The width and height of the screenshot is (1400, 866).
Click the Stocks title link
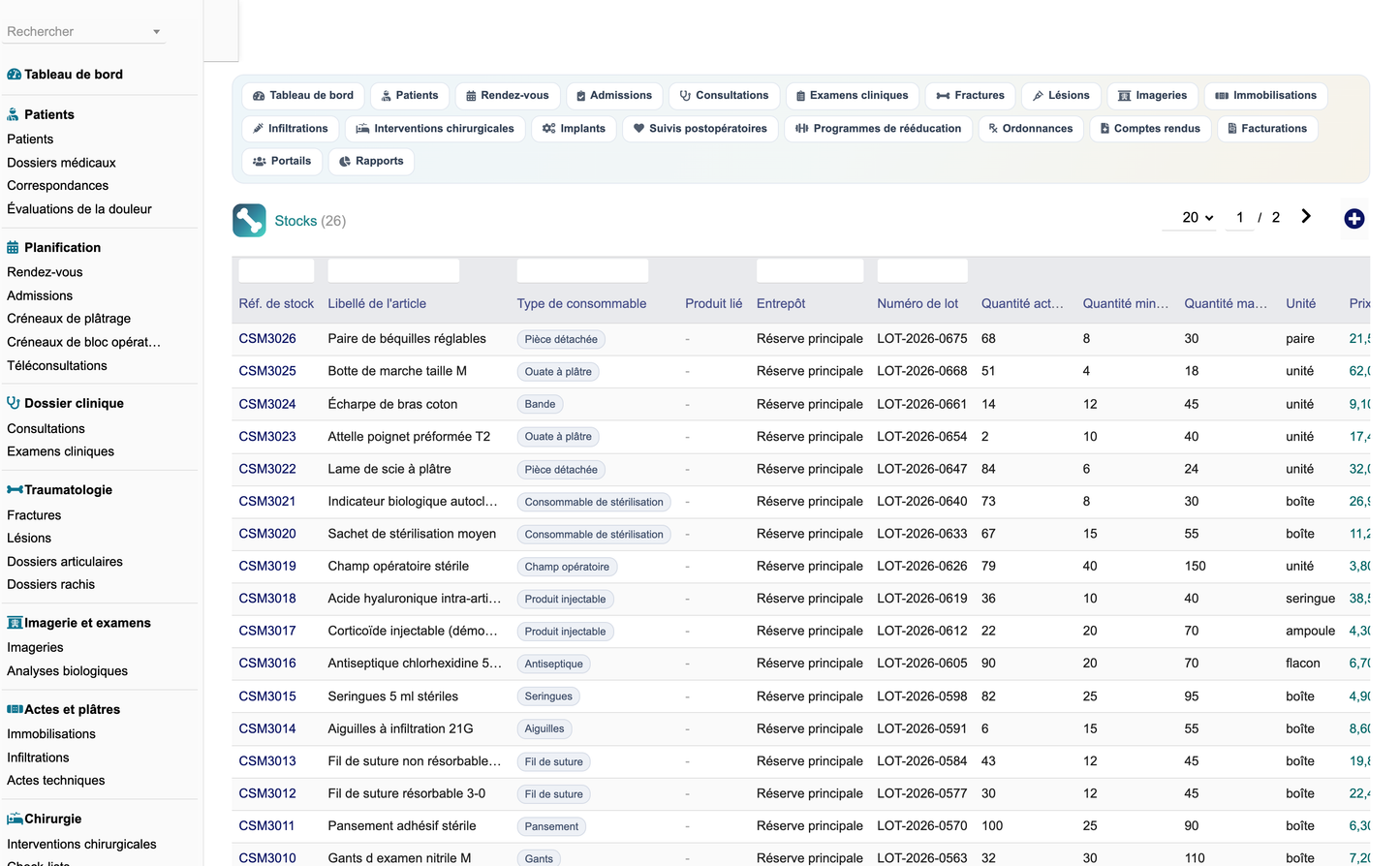296,221
